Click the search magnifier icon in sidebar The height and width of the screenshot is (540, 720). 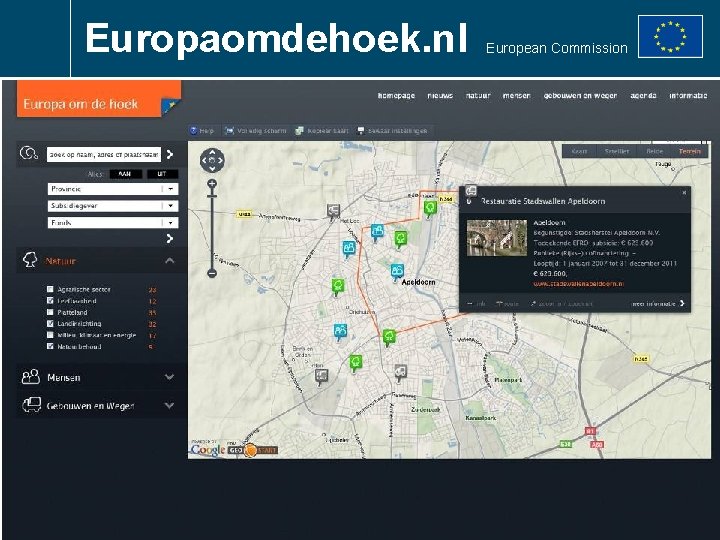click(29, 153)
